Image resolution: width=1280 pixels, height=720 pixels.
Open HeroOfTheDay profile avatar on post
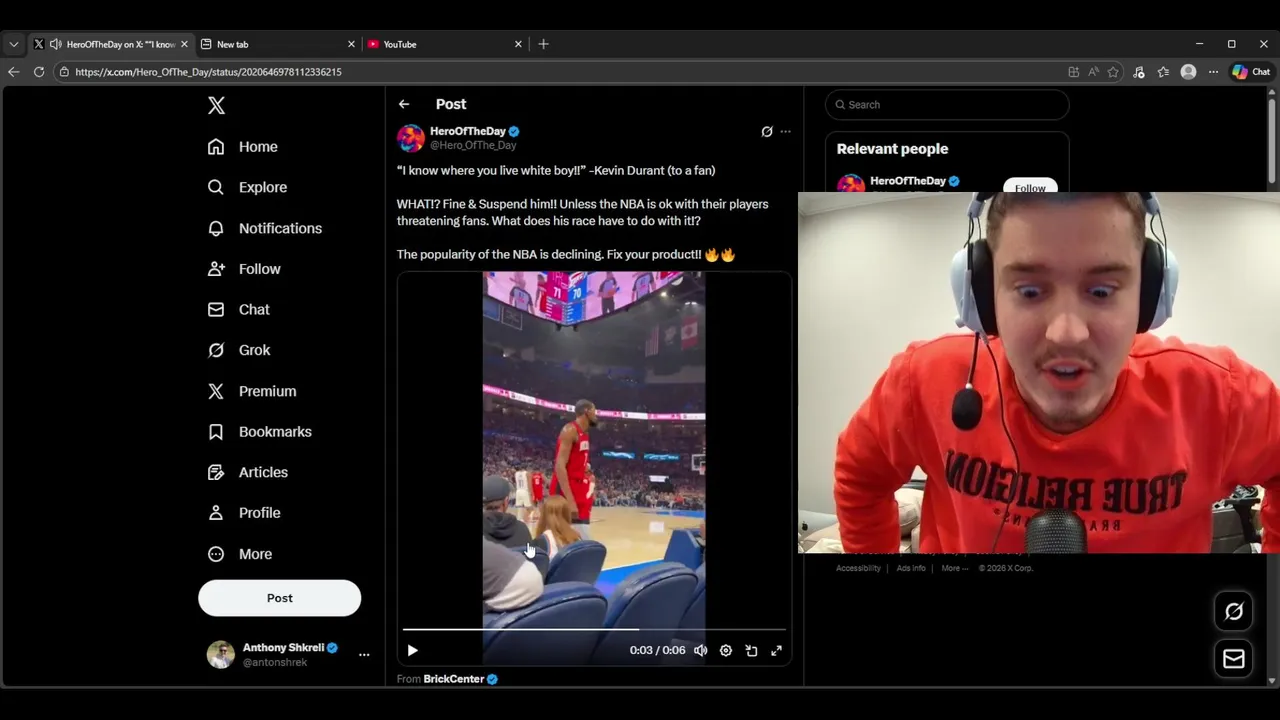(411, 138)
